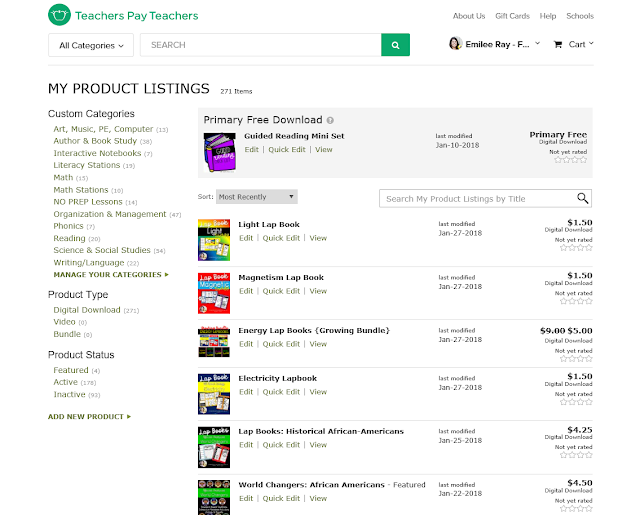Image resolution: width=640 pixels, height=515 pixels.
Task: Select the Math Stations category
Action: click(x=81, y=190)
